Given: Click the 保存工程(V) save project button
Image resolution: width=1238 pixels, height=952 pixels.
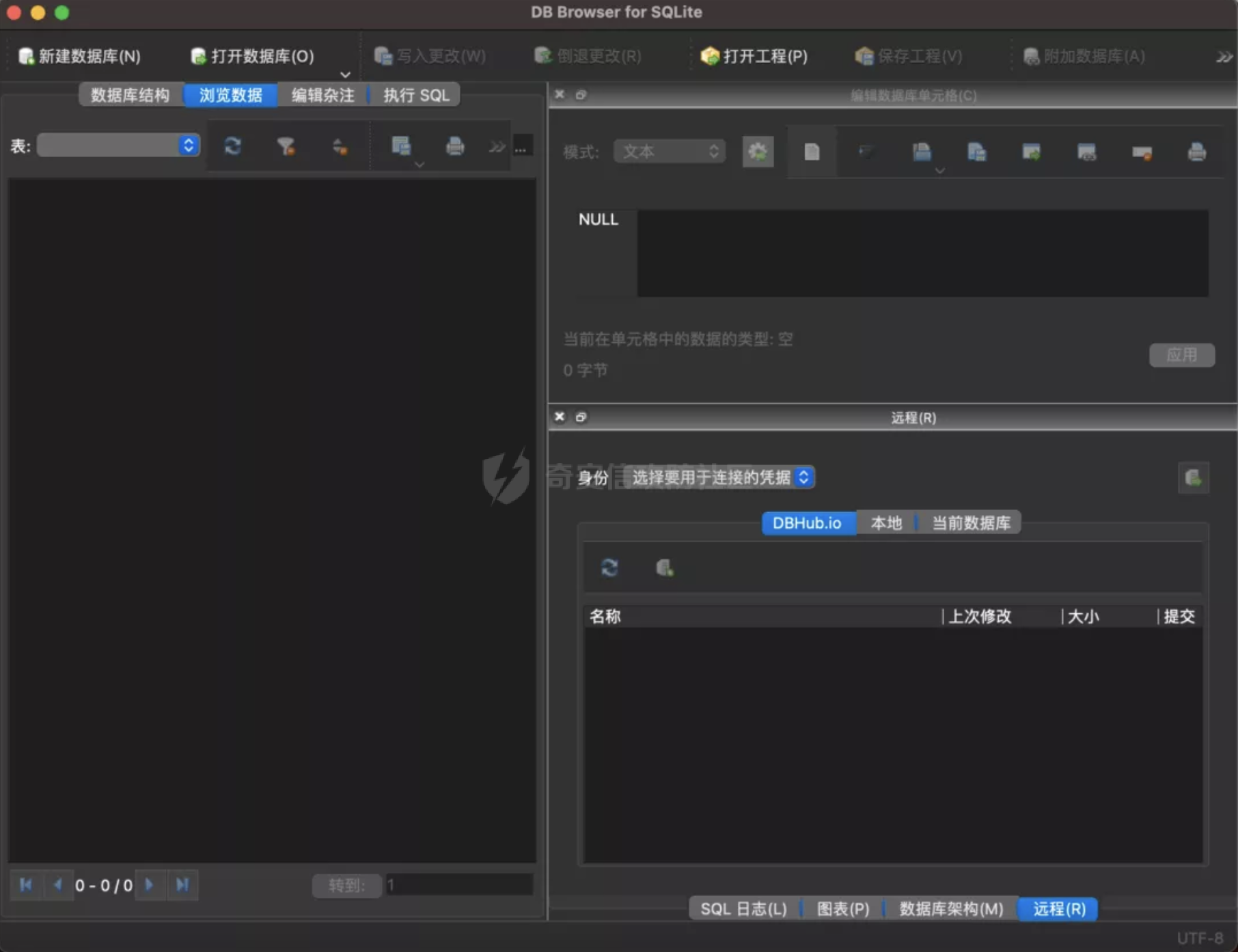Looking at the screenshot, I should 908,56.
